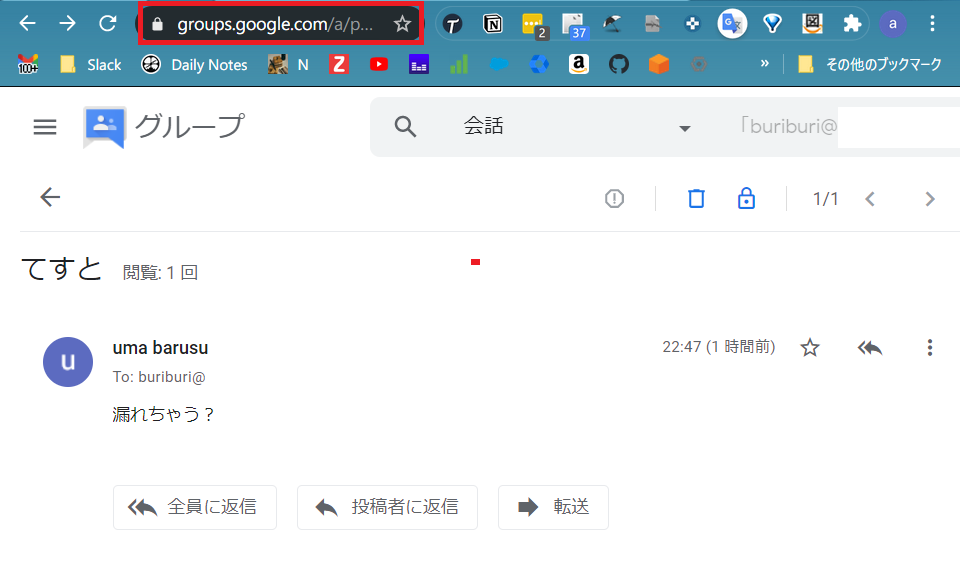This screenshot has width=960, height=582.
Task: Open the Daily Notes bookmark
Action: click(x=194, y=64)
